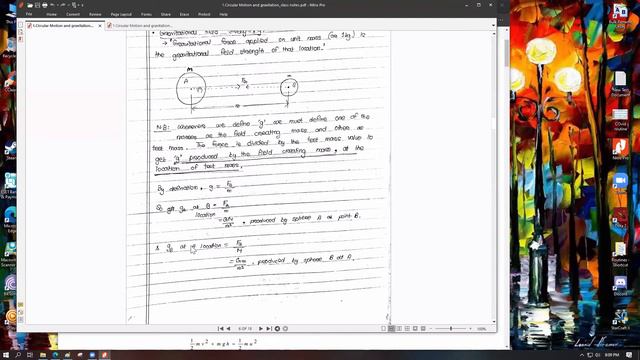This screenshot has height=360, width=640.
Task: Jump to the last page button
Action: [x=269, y=329]
